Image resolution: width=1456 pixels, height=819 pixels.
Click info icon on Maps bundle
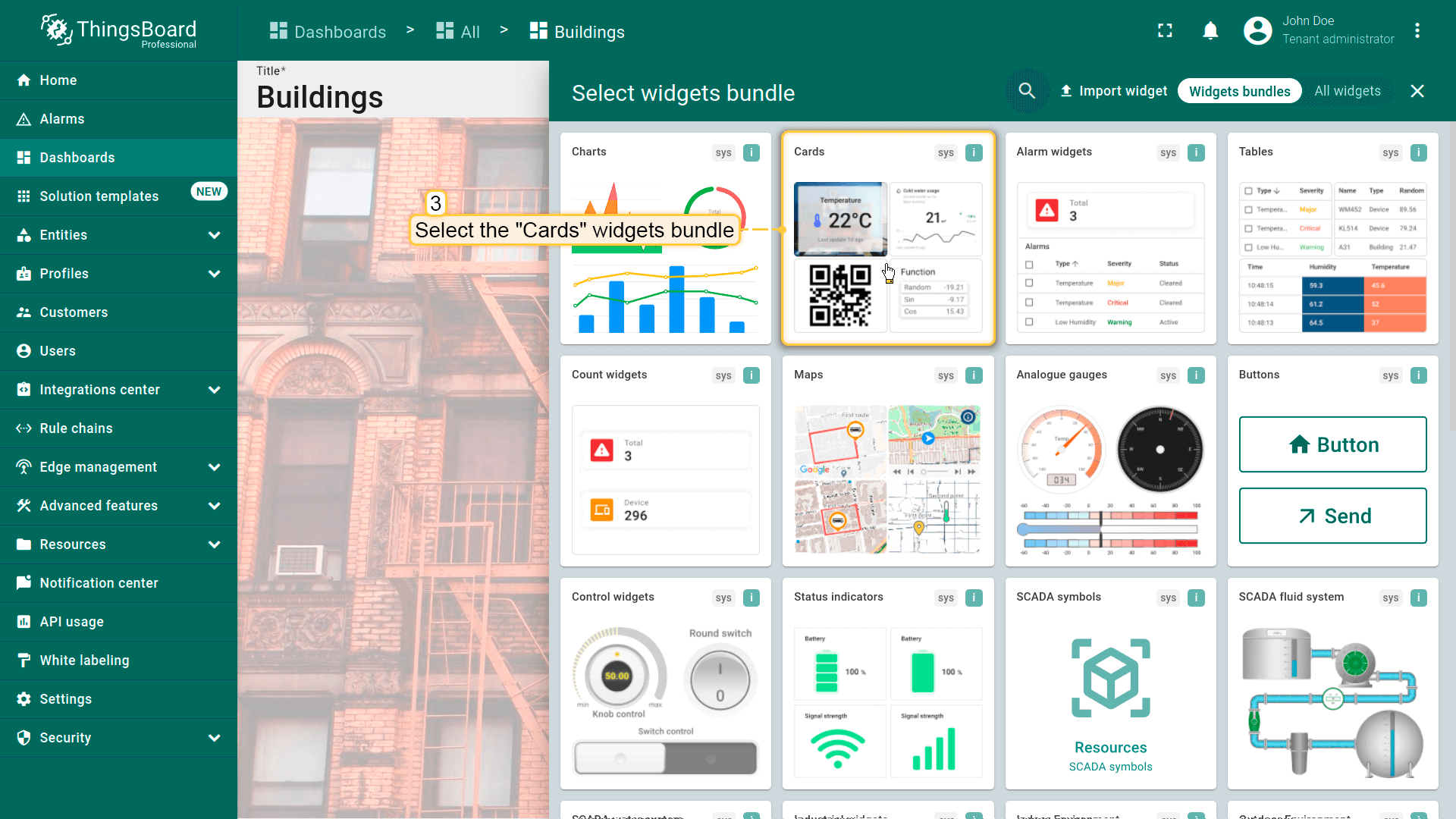click(974, 375)
